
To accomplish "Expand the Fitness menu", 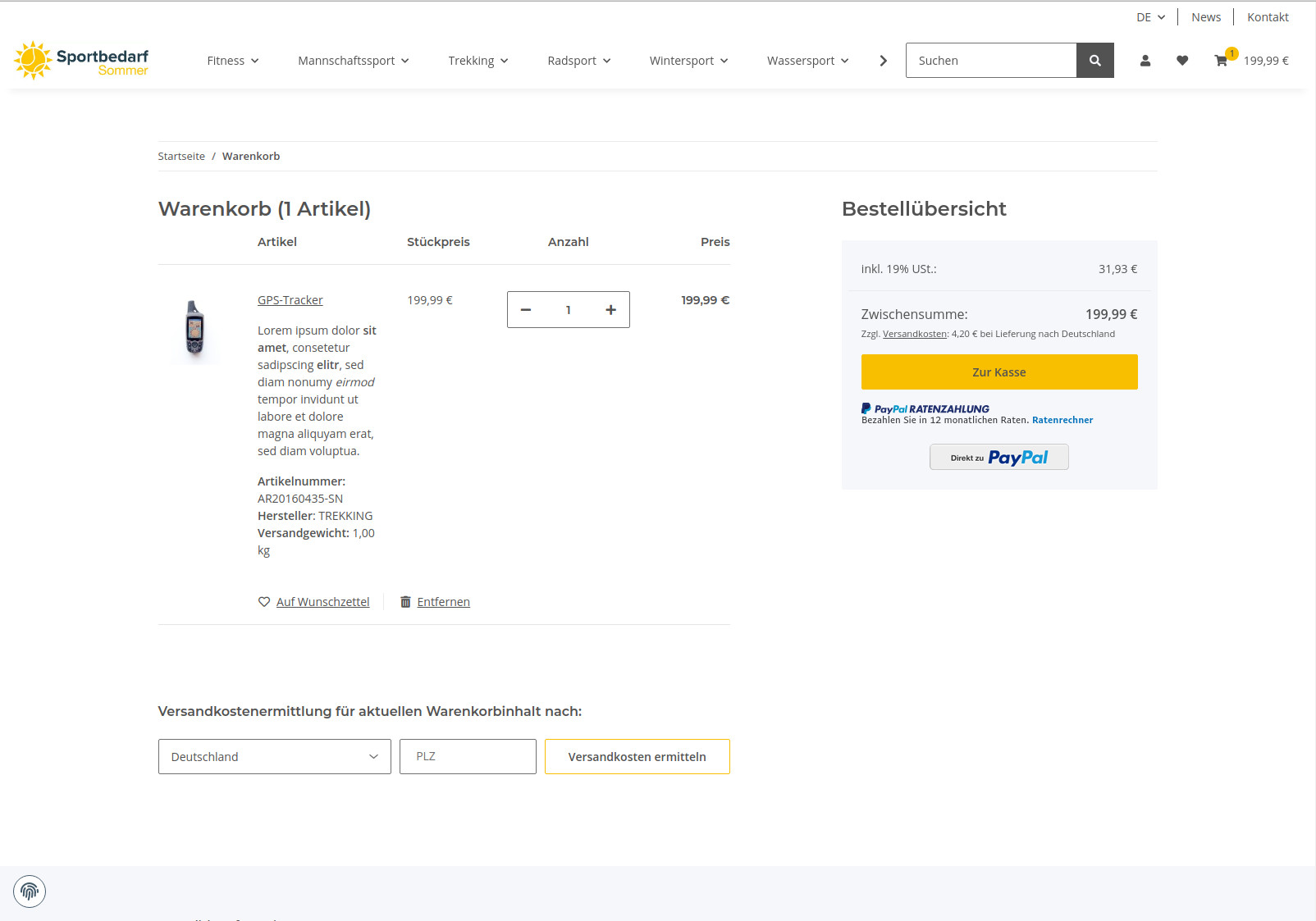I will (x=232, y=61).
